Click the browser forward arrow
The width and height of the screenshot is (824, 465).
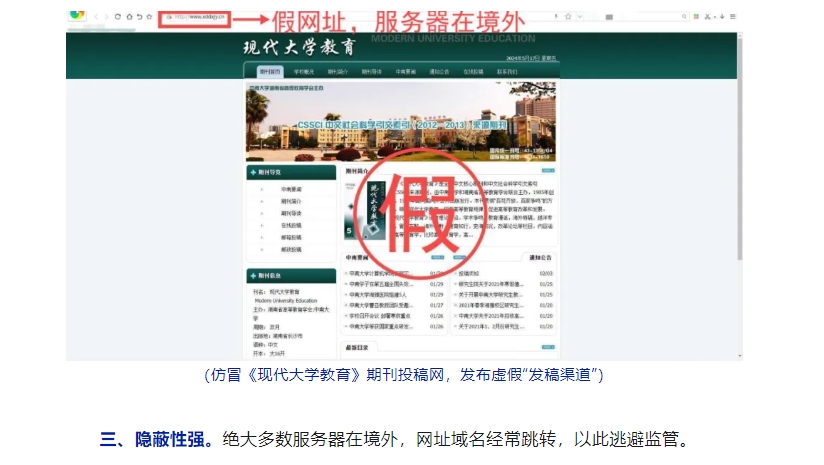click(107, 17)
